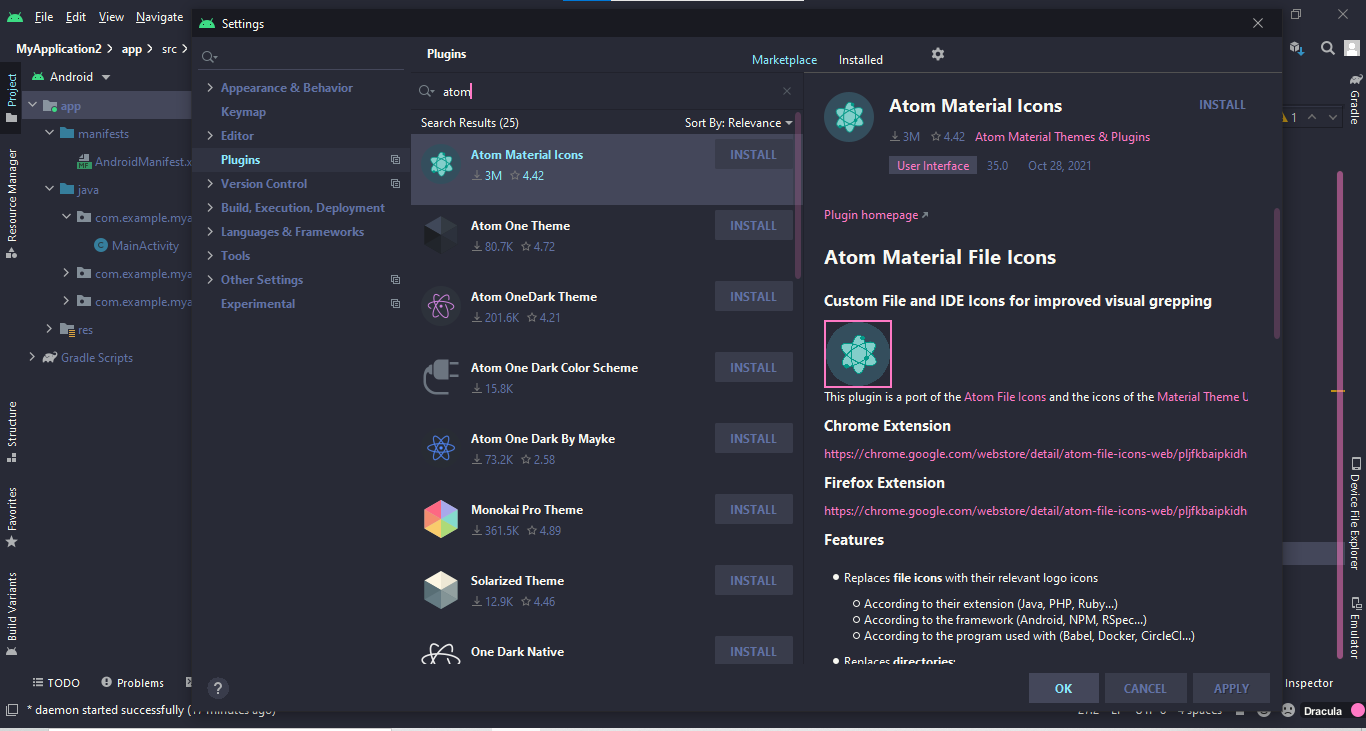Click the User Interface tag

tap(933, 166)
